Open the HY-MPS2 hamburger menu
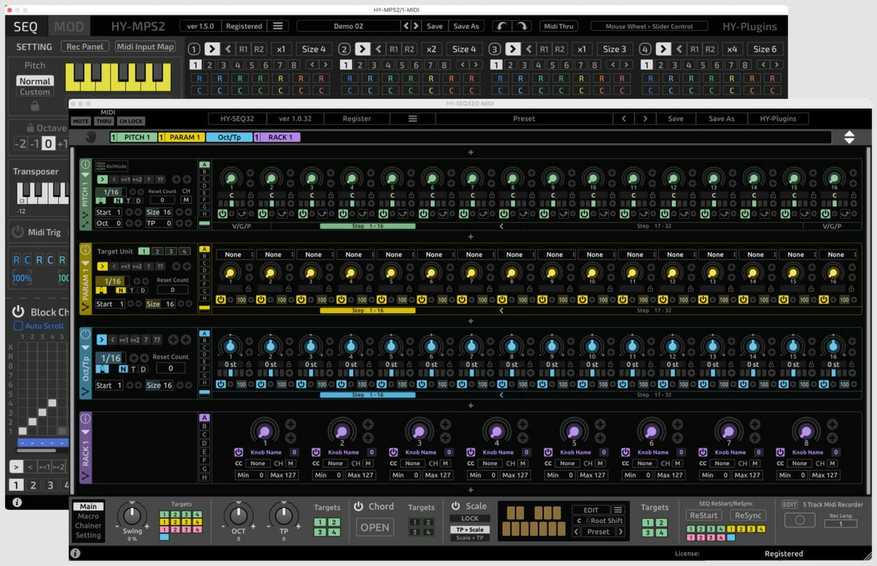This screenshot has height=566, width=877. (277, 26)
